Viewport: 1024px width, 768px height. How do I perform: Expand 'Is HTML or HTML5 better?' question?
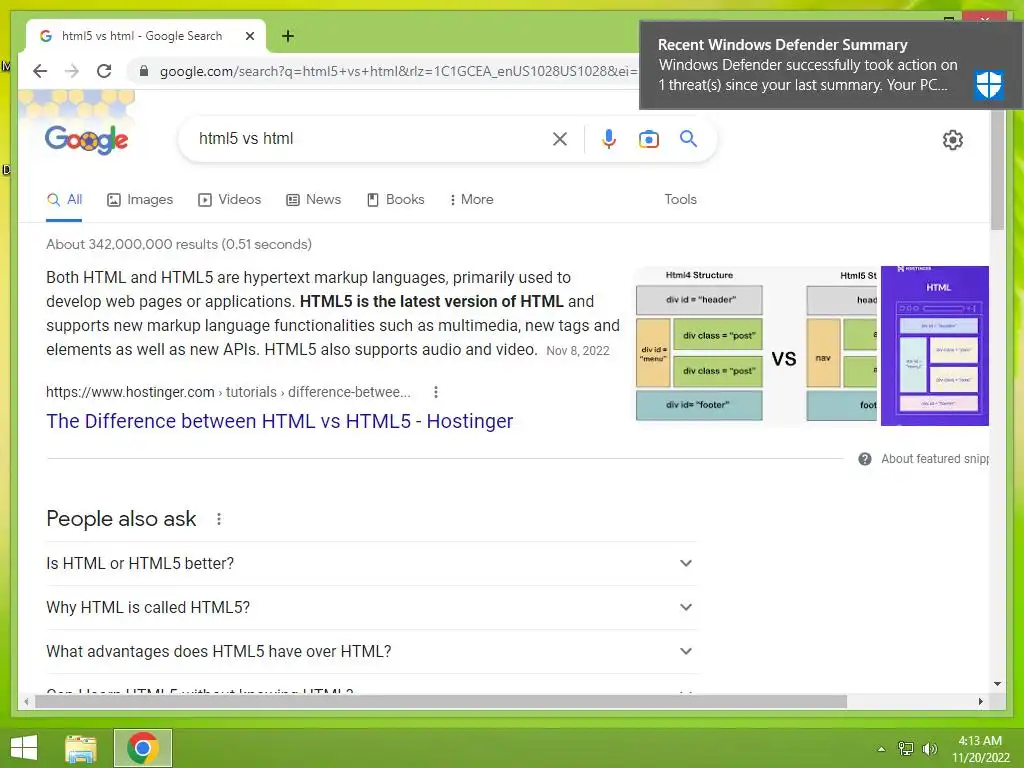tap(371, 564)
